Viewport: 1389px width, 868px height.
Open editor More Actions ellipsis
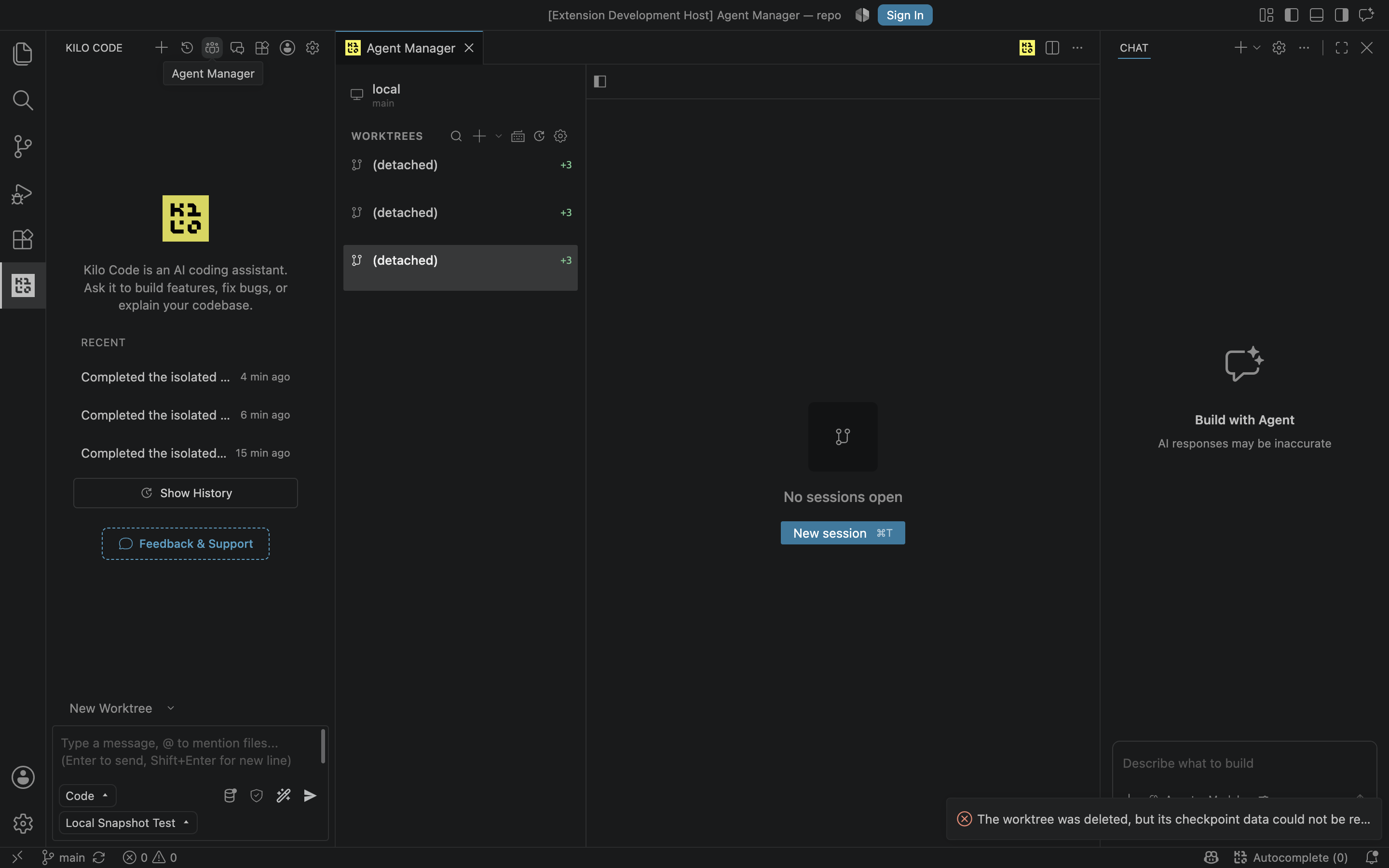coord(1077,48)
